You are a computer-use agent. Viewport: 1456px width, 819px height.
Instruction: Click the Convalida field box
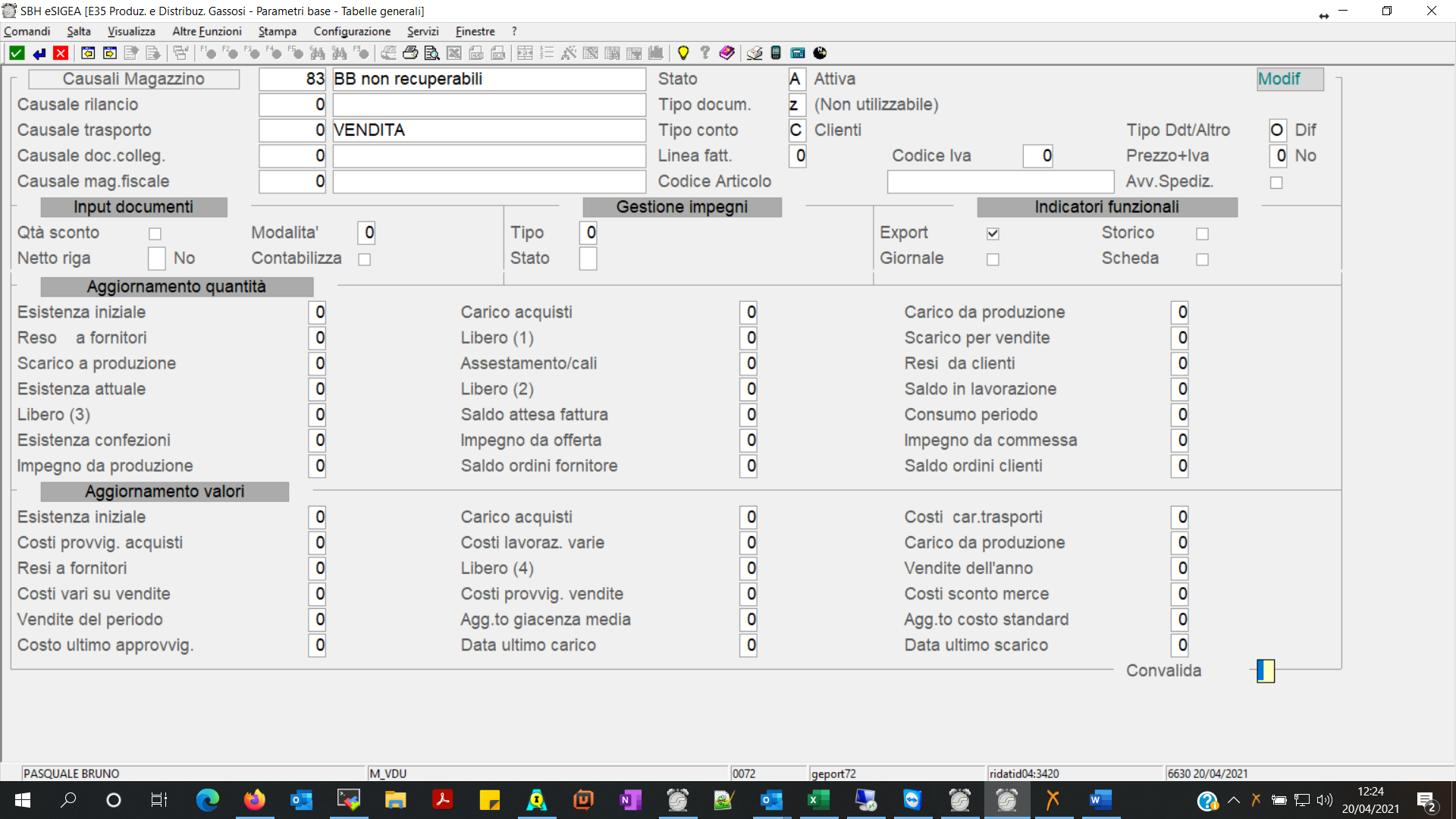[1266, 670]
